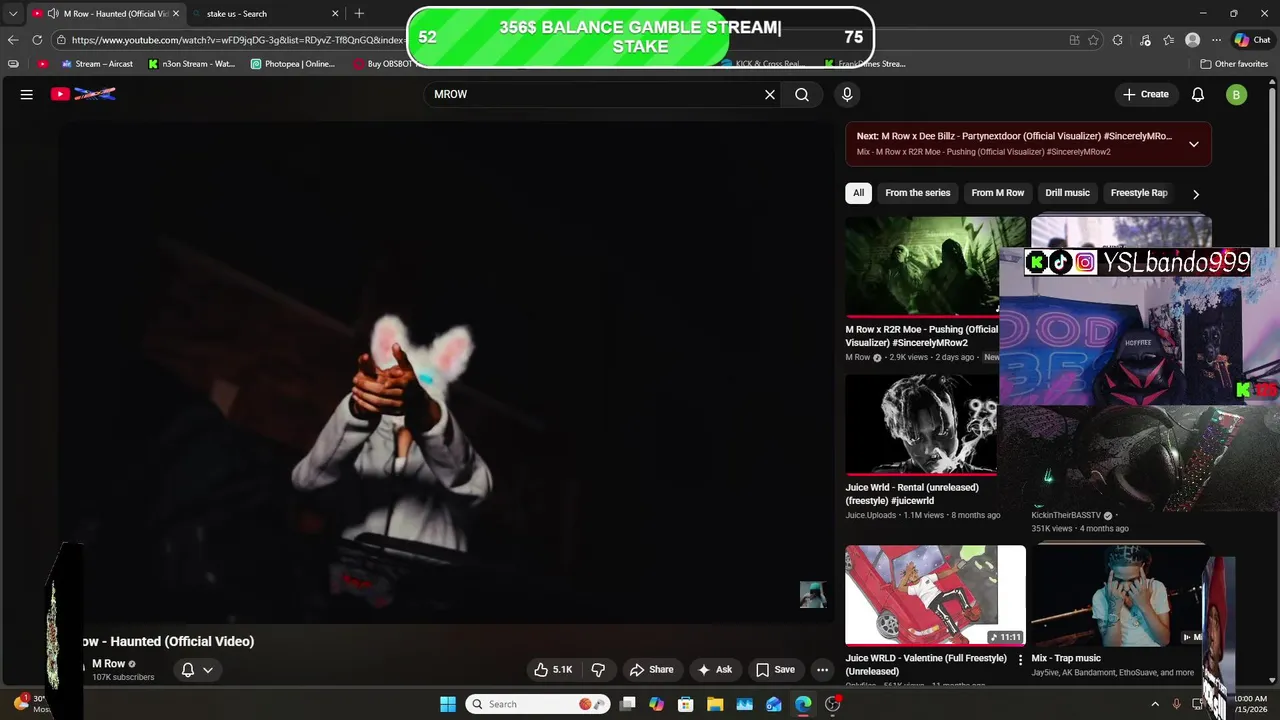Screen dimensions: 1280x720
Task: Open Other favorites folder
Action: pyautogui.click(x=1234, y=64)
